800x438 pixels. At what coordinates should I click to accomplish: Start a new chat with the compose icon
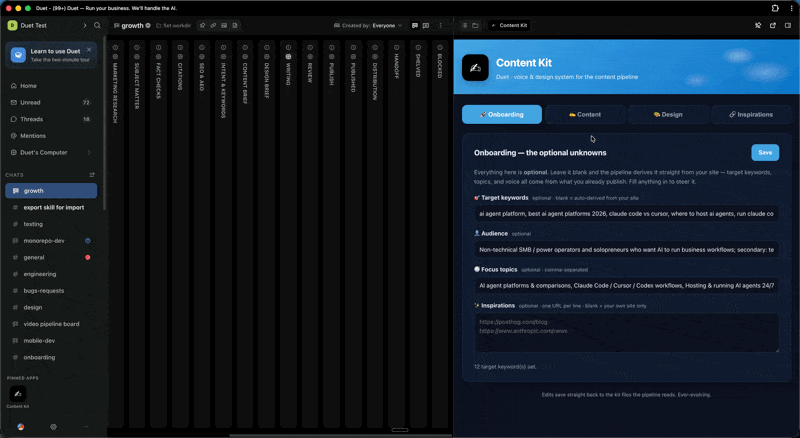[92, 175]
